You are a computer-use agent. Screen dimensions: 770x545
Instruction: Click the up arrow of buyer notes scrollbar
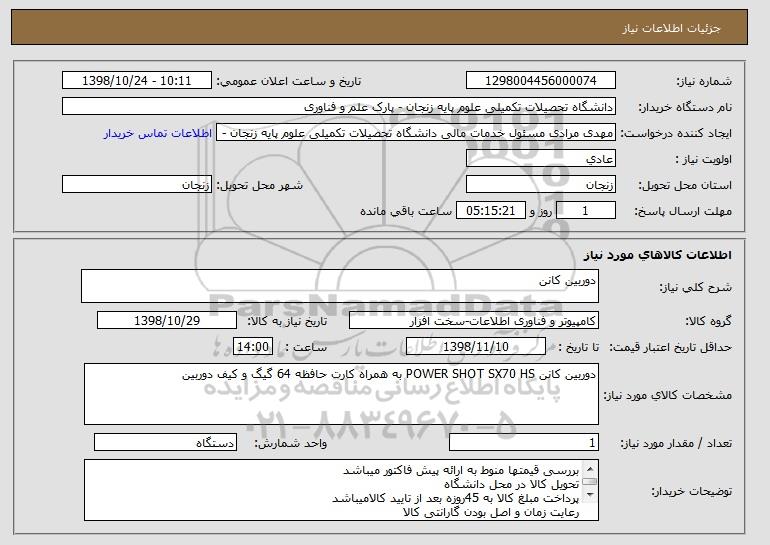(590, 468)
